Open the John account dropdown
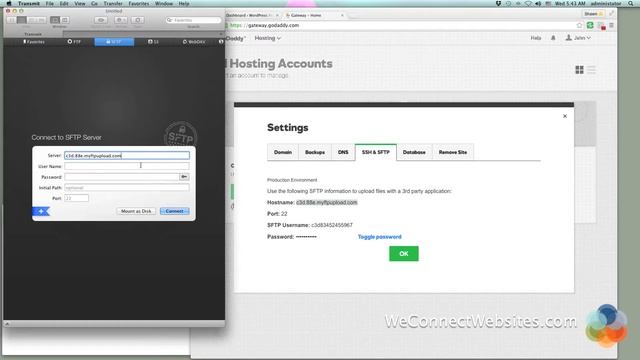This screenshot has width=640, height=360. click(578, 38)
